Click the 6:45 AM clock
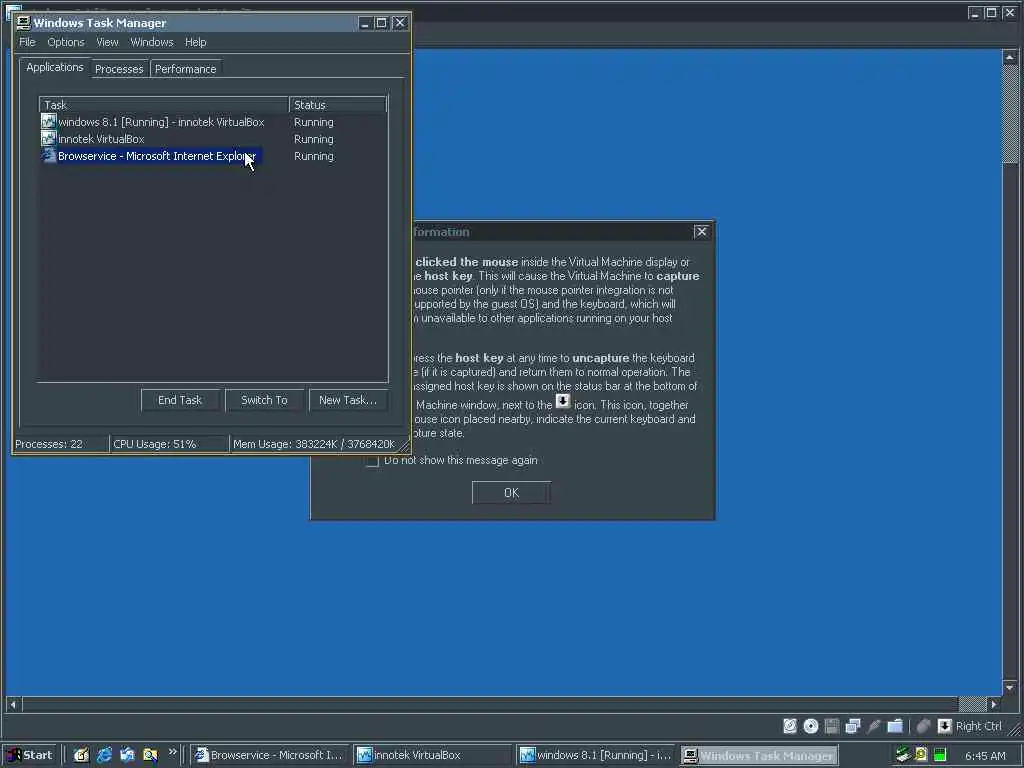The width and height of the screenshot is (1024, 768). (x=985, y=756)
